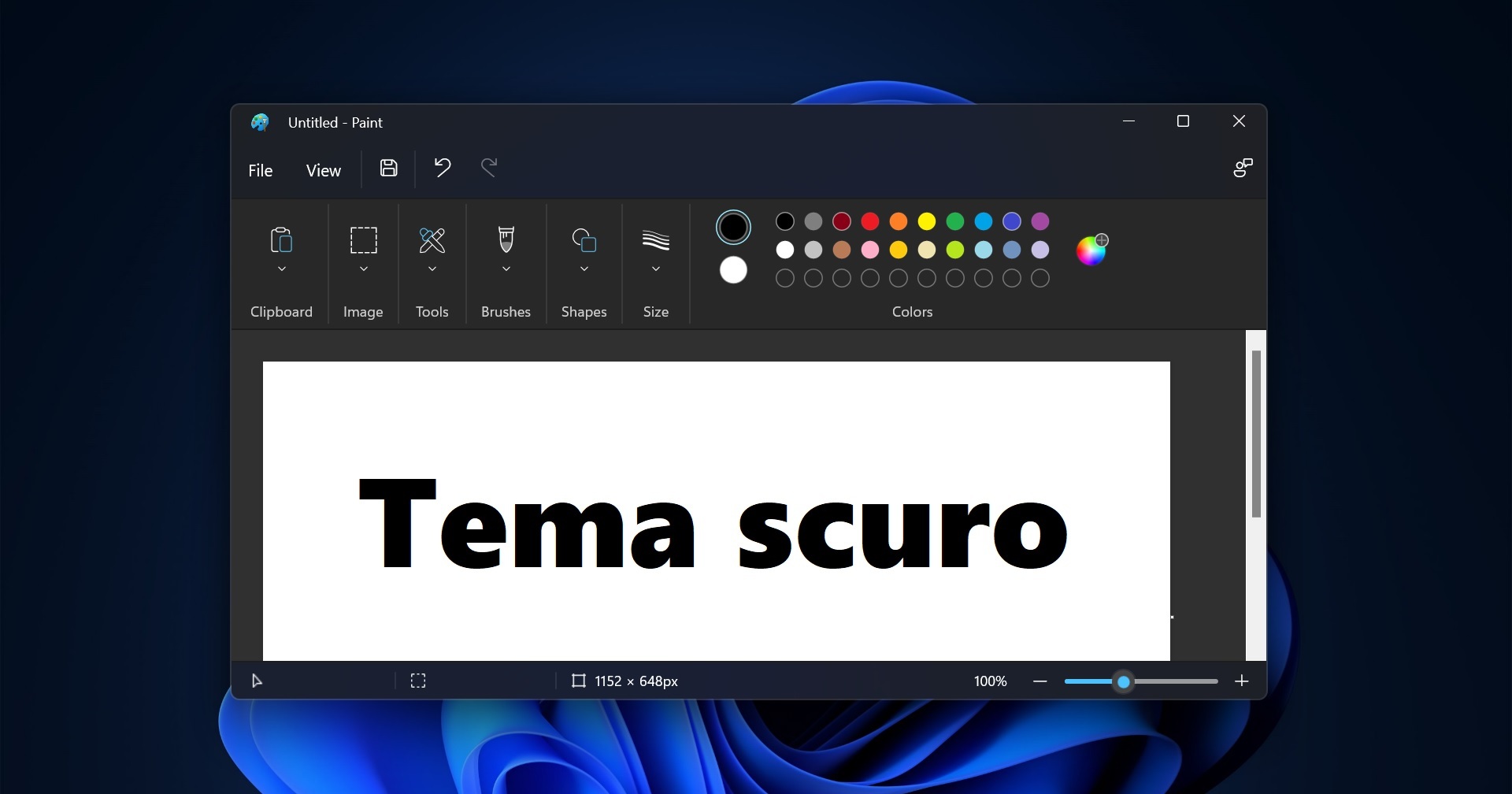Expand the Brushes dropdown chevron

[506, 269]
